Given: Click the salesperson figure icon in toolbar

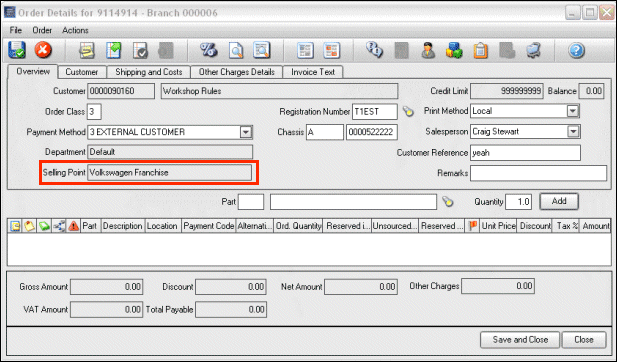Looking at the screenshot, I should pyautogui.click(x=428, y=51).
